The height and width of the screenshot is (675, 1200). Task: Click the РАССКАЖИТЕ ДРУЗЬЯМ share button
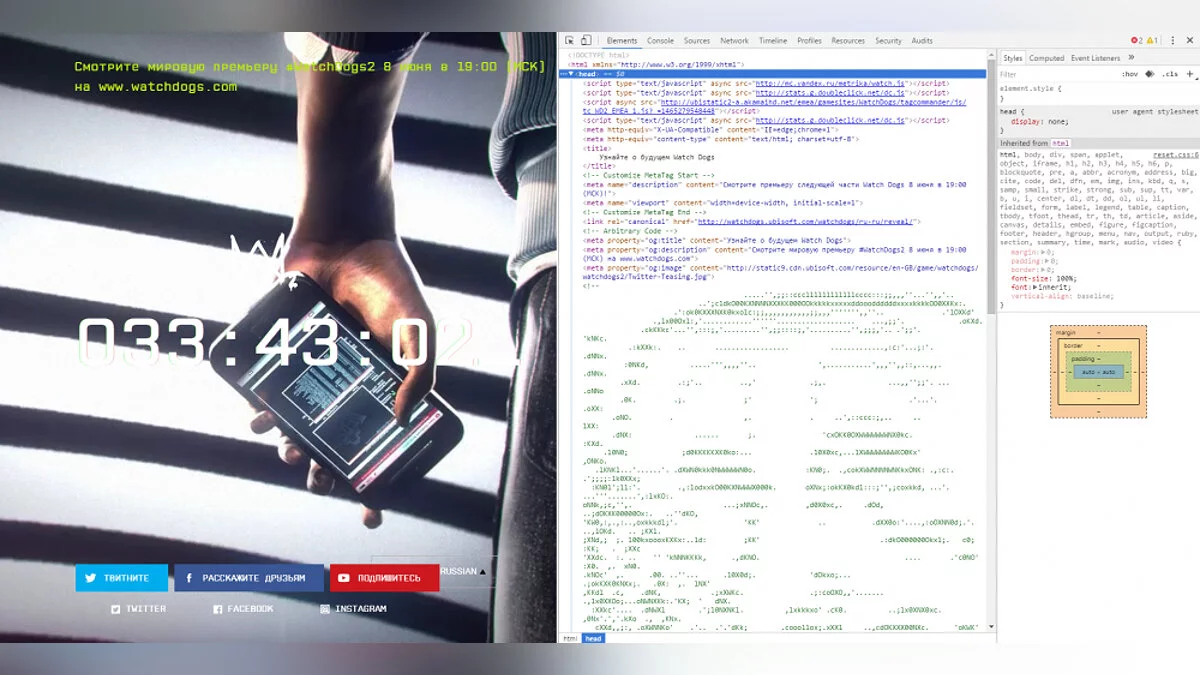[x=249, y=578]
